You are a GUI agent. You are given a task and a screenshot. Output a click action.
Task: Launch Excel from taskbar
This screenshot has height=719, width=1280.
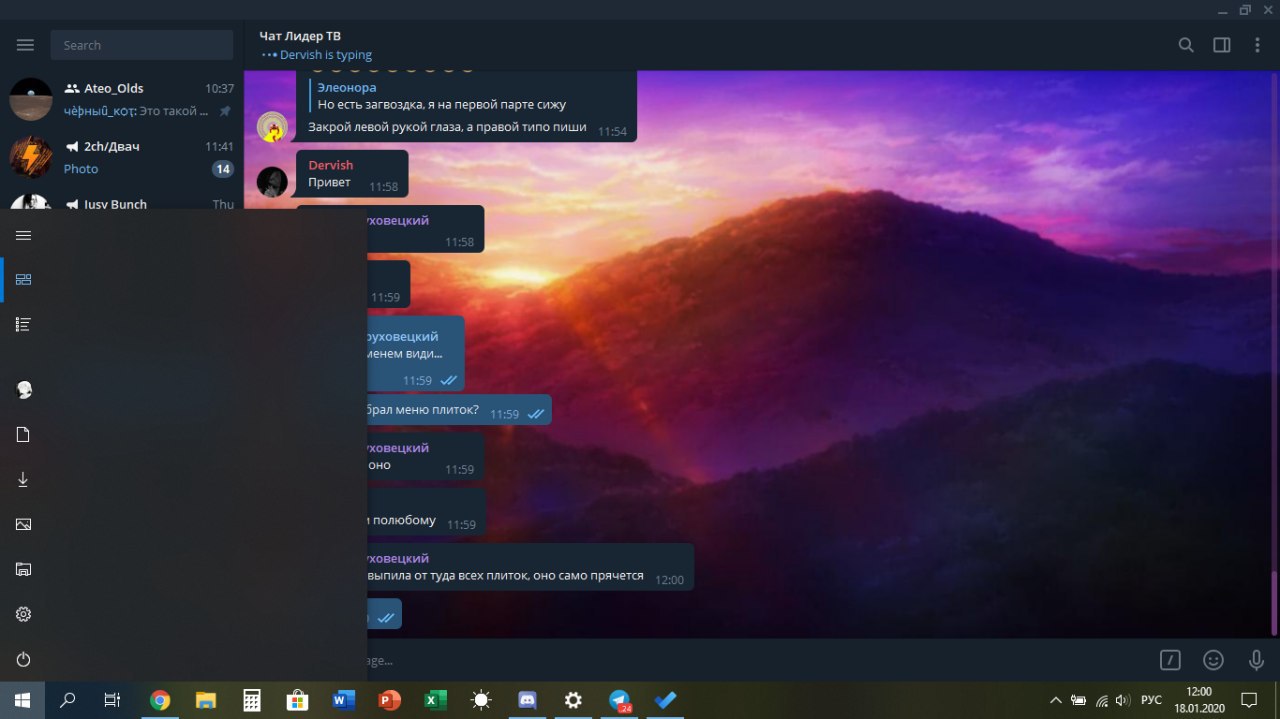tap(435, 700)
